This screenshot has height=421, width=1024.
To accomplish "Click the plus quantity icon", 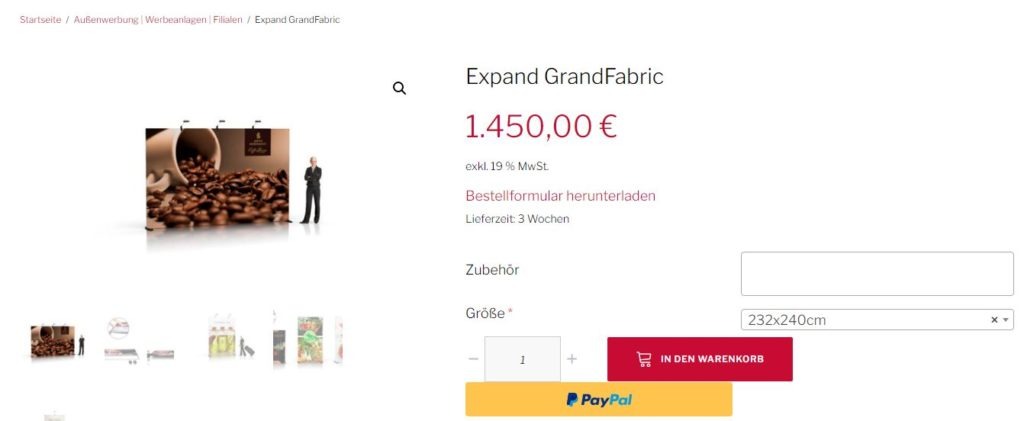I will 571,359.
